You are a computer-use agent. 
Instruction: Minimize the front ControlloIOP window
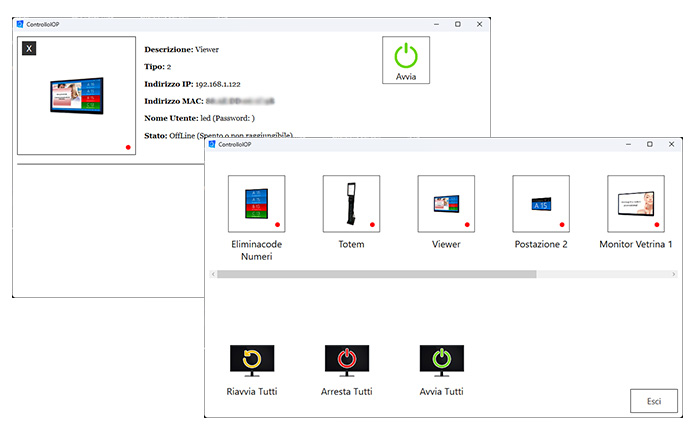628,144
